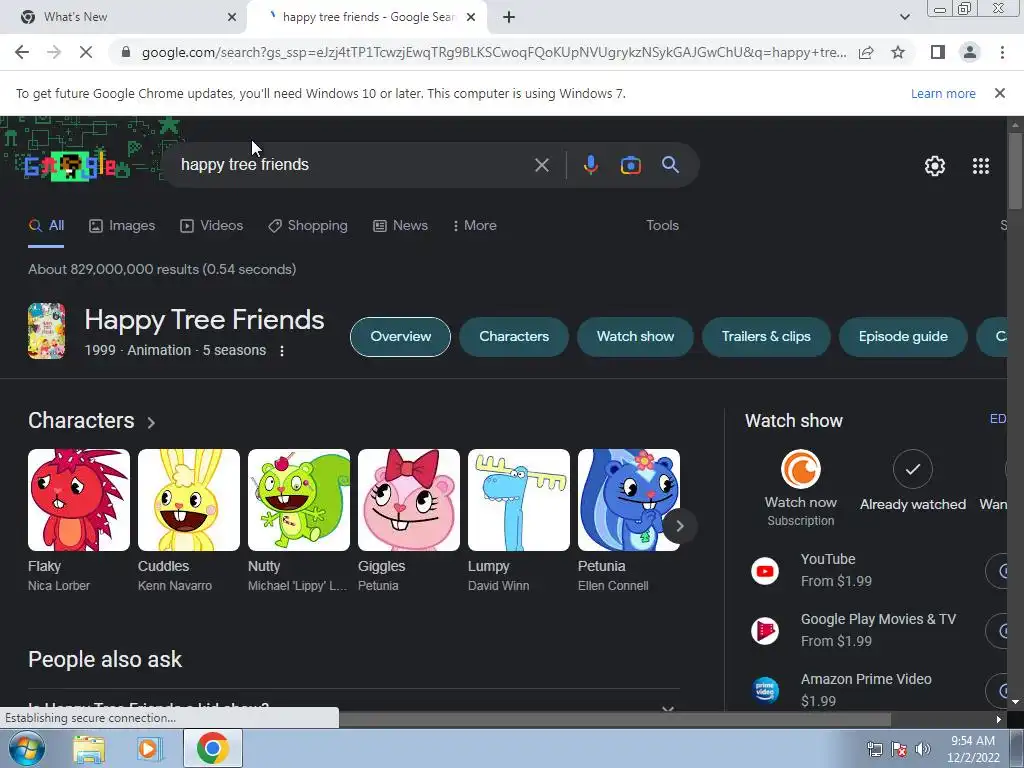The width and height of the screenshot is (1024, 768).
Task: Open the search Tools options
Action: coord(662,225)
